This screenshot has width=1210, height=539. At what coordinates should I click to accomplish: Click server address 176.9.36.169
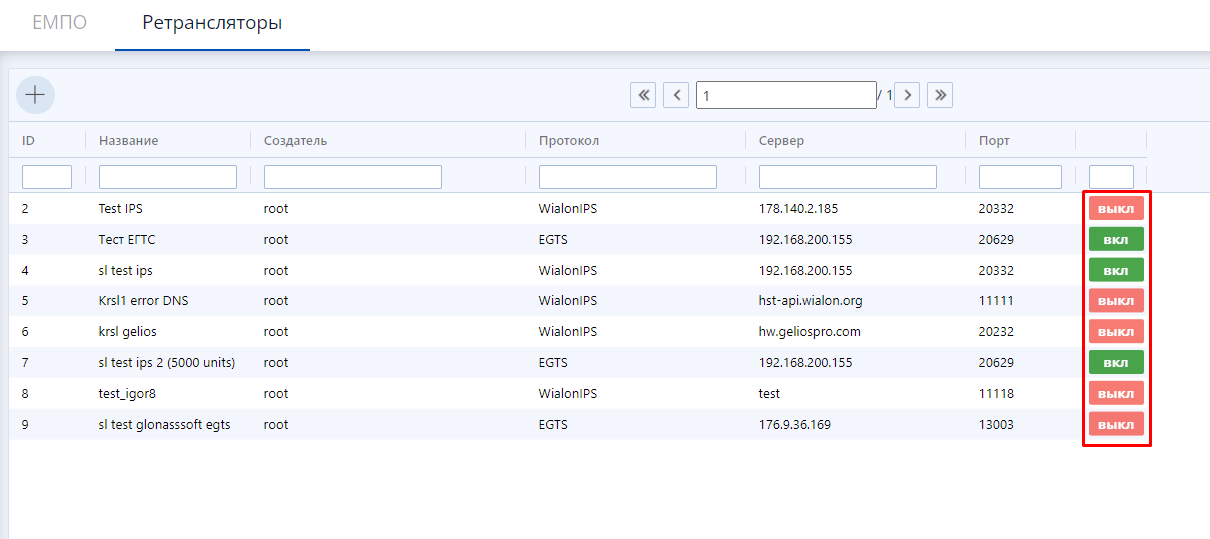tap(795, 425)
